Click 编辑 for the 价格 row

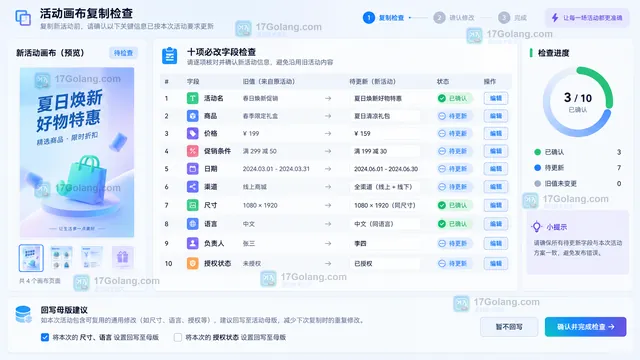496,133
